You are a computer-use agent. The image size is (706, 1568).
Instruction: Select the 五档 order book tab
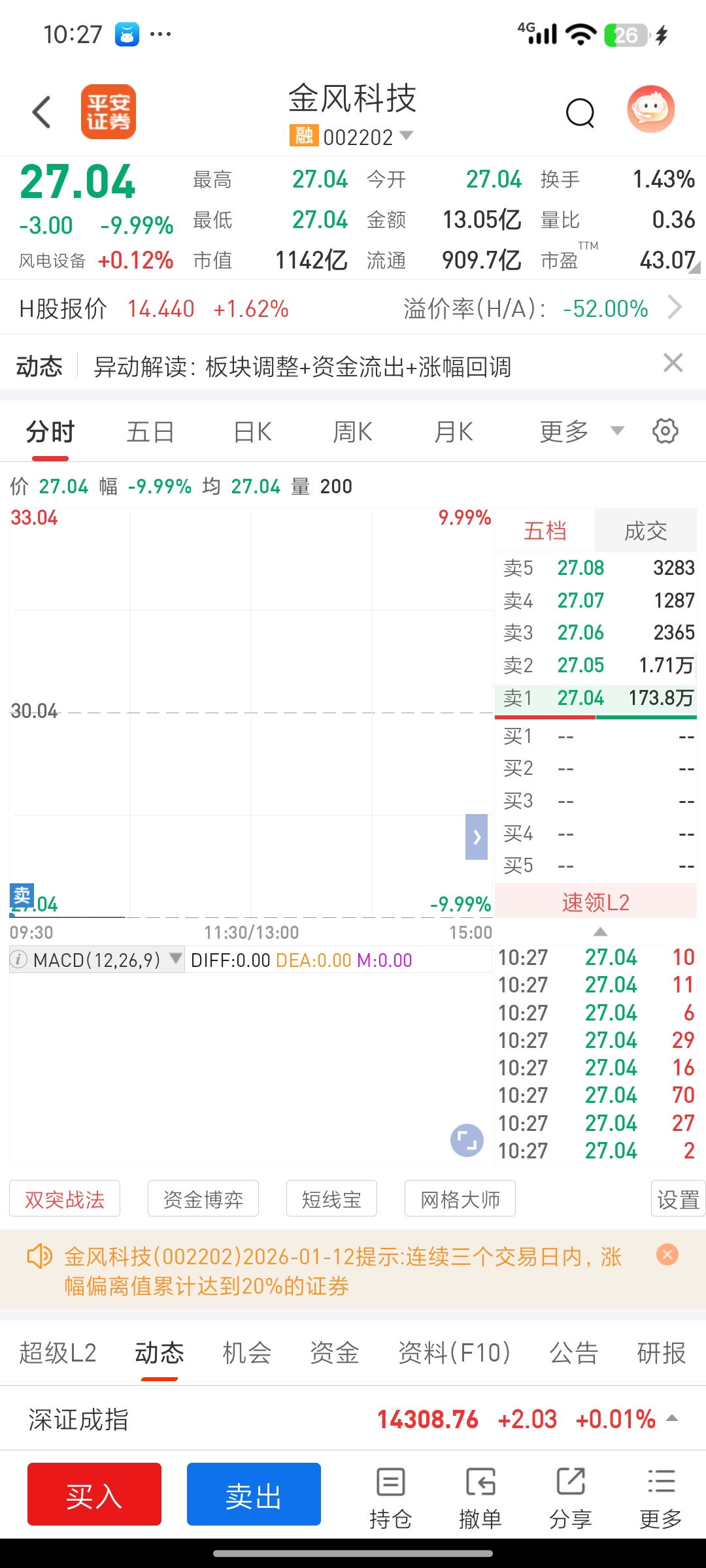(545, 531)
